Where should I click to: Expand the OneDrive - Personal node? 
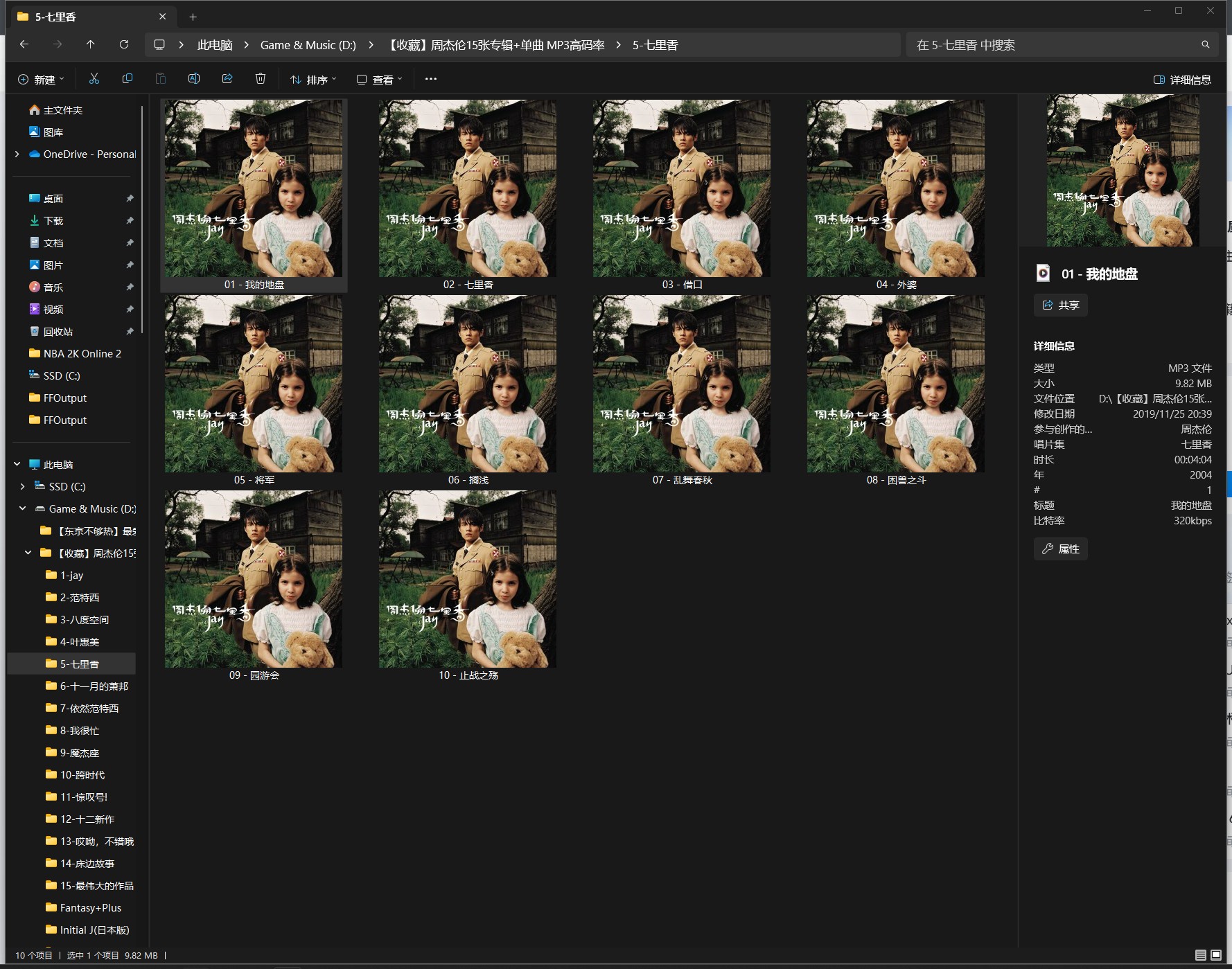point(17,154)
